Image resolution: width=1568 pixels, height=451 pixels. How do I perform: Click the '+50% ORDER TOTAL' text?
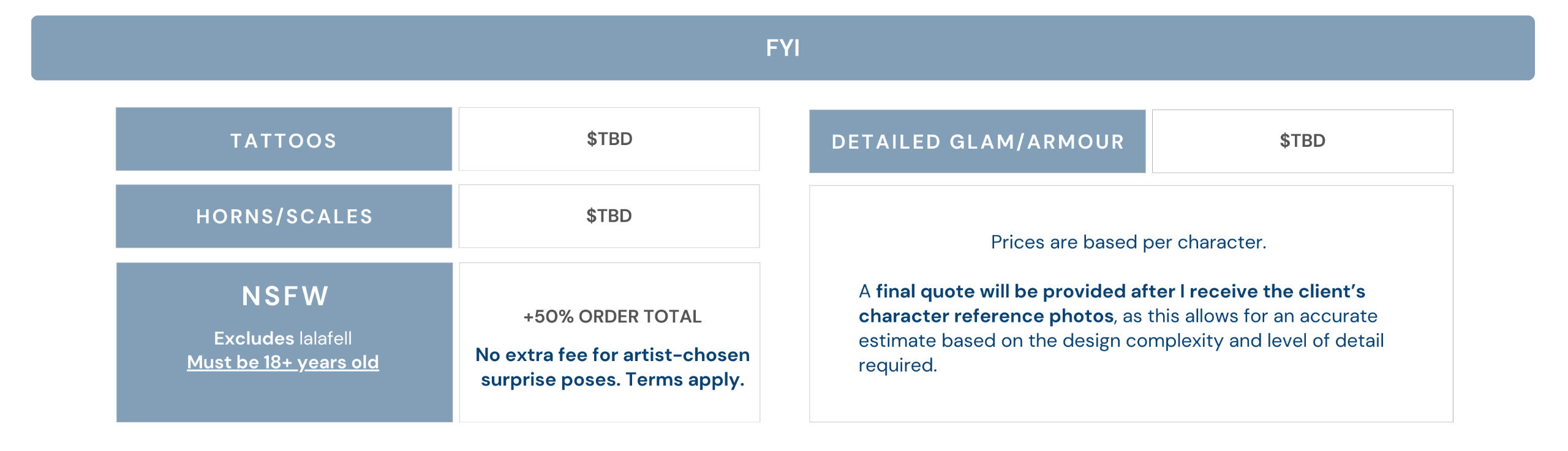coord(612,316)
